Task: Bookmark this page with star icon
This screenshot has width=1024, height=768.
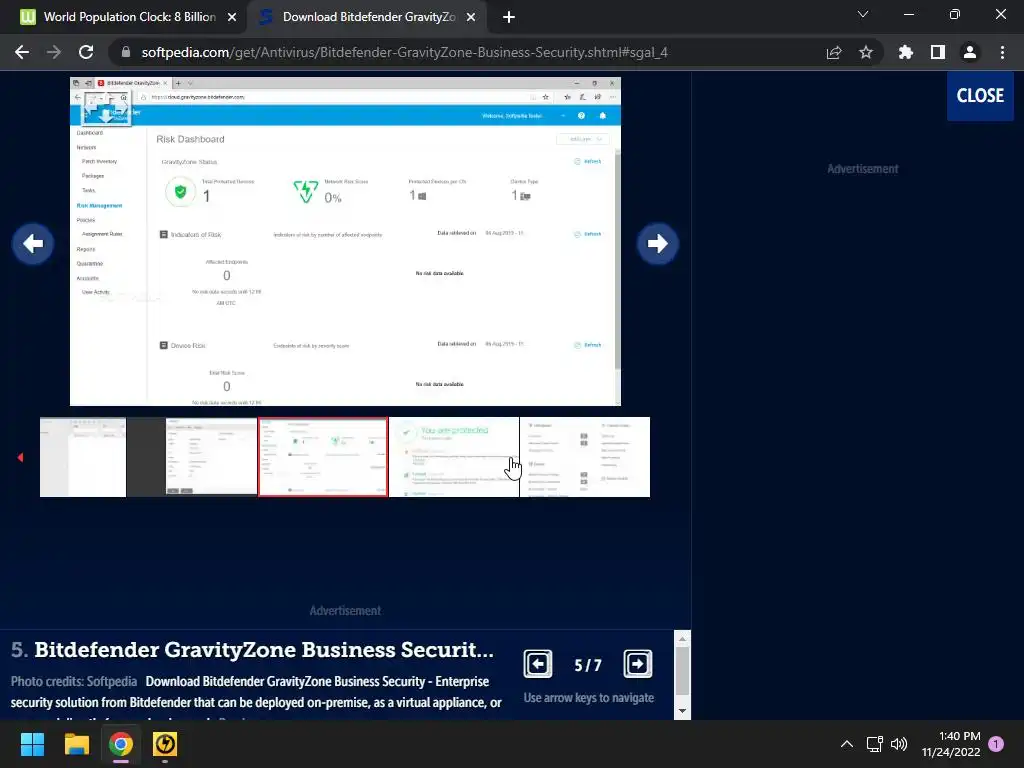Action: click(x=866, y=52)
